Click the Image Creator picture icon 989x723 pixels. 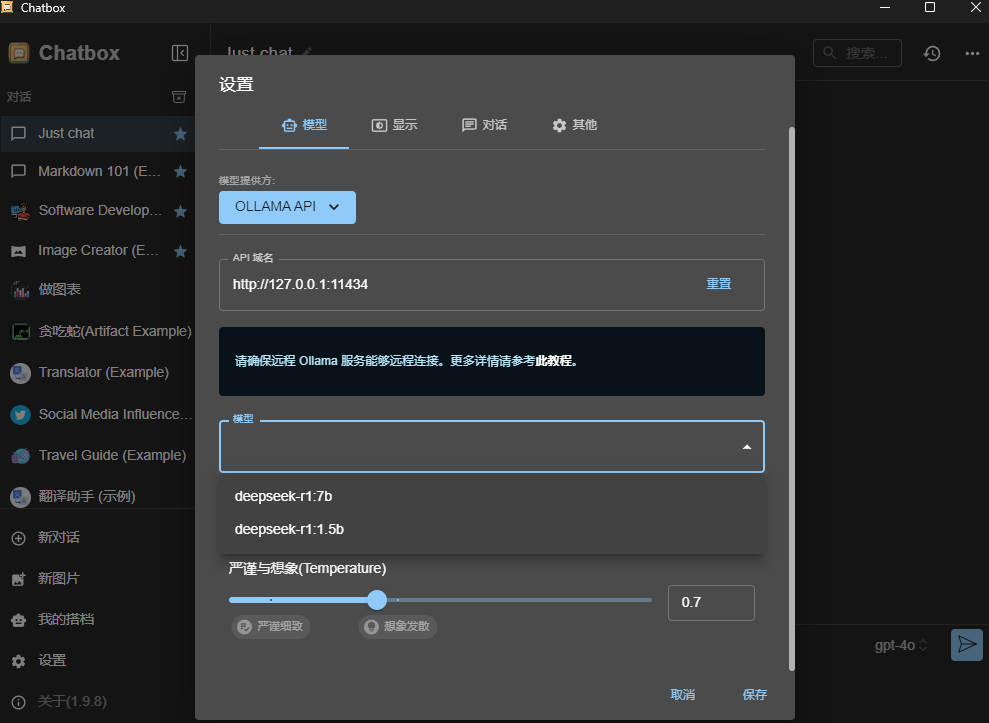click(x=19, y=251)
